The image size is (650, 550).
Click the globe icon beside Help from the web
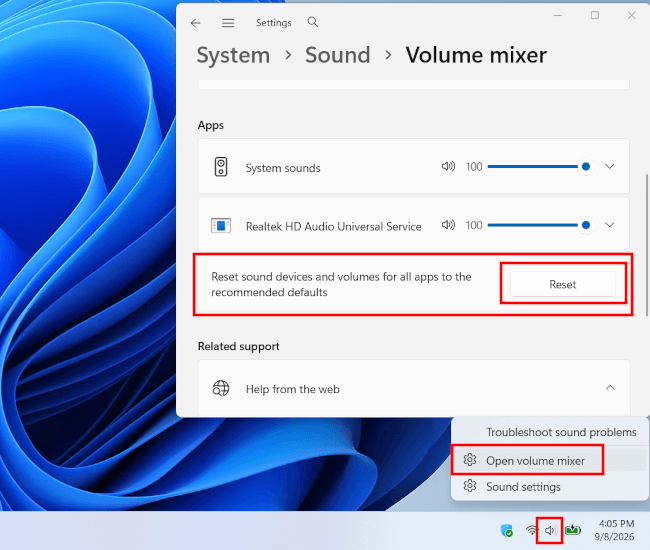(x=221, y=388)
